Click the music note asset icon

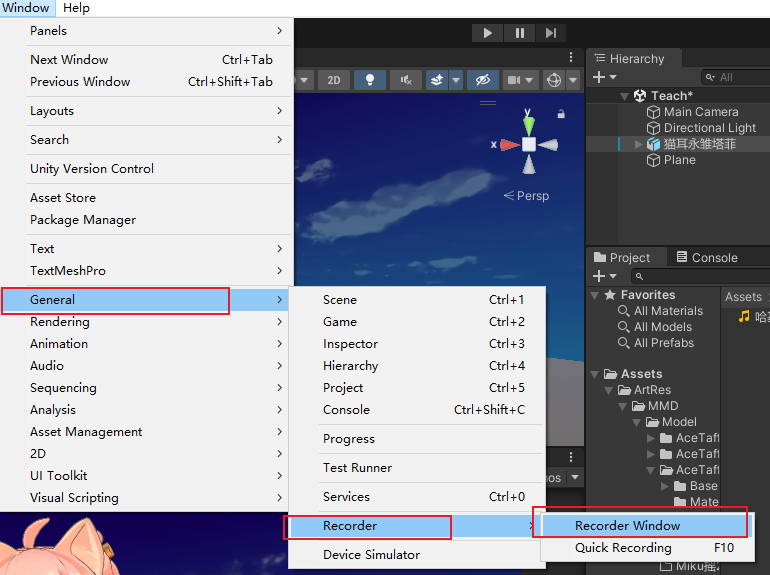(x=744, y=317)
